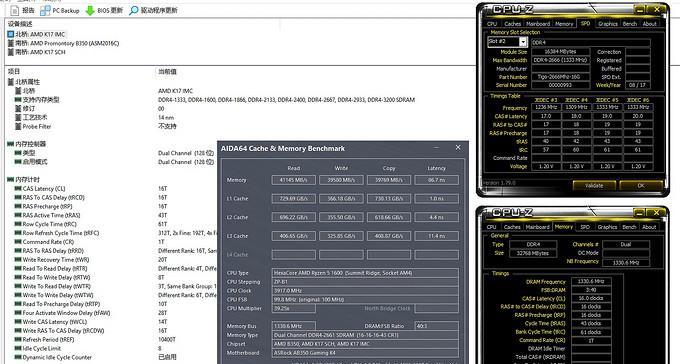Click the Memory Copy 39769 MB/s field

coord(389,180)
